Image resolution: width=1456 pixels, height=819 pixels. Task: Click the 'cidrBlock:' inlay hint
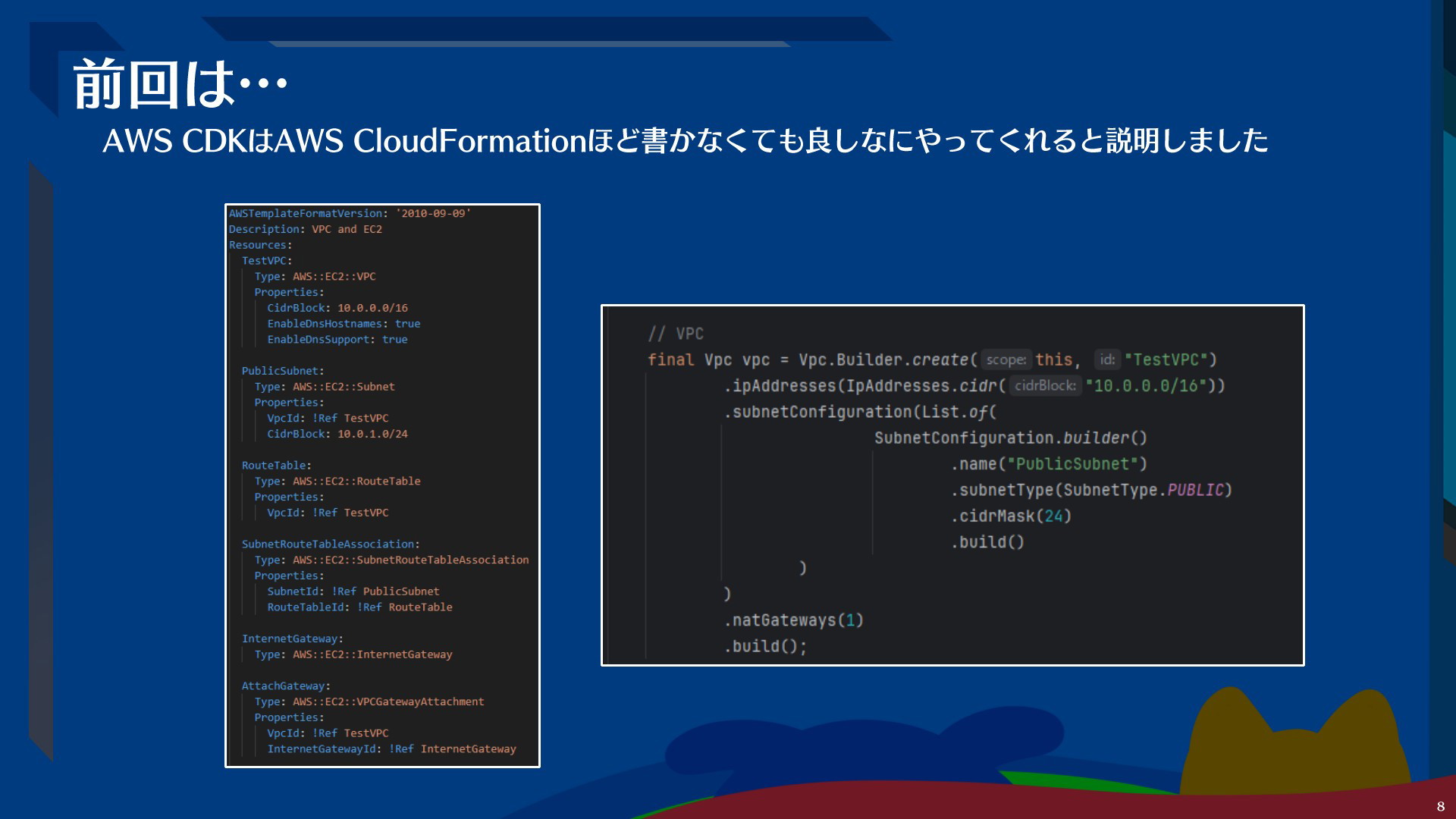1045,386
